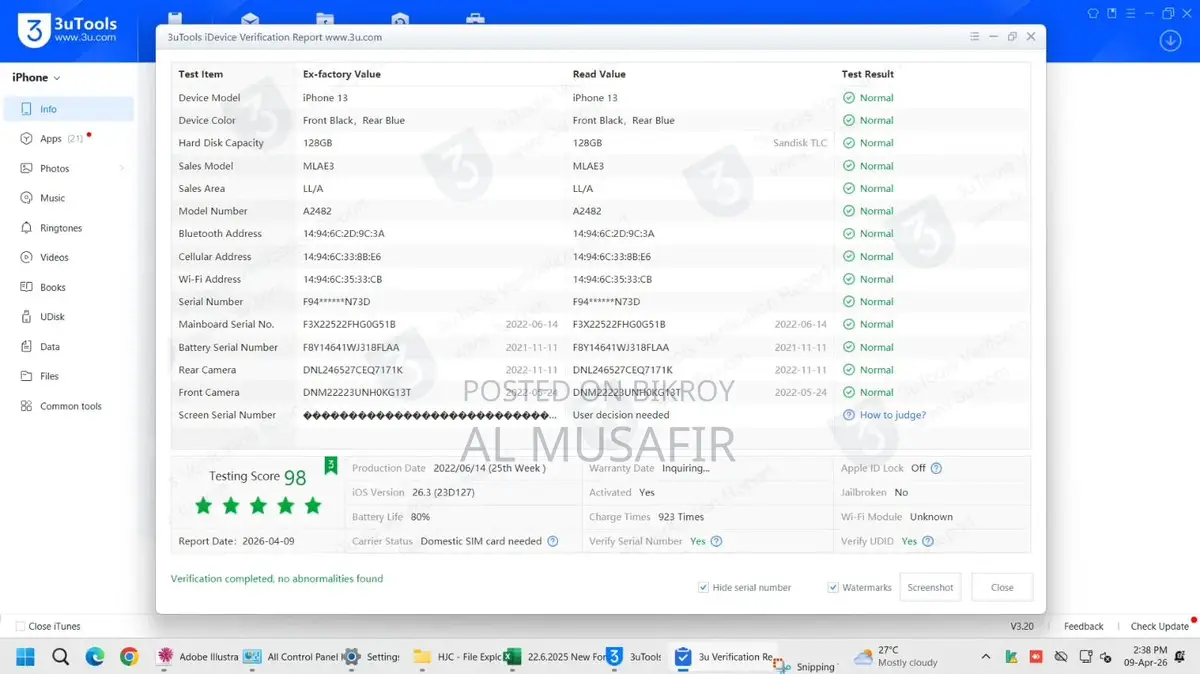Click User decision needed text
The height and width of the screenshot is (674, 1200).
pyautogui.click(x=621, y=415)
